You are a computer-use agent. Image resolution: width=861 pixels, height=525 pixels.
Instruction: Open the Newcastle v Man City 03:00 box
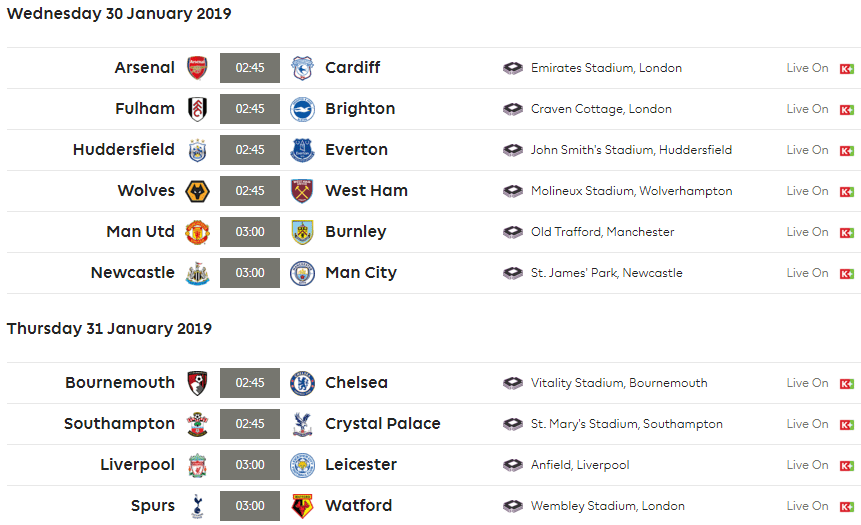250,273
